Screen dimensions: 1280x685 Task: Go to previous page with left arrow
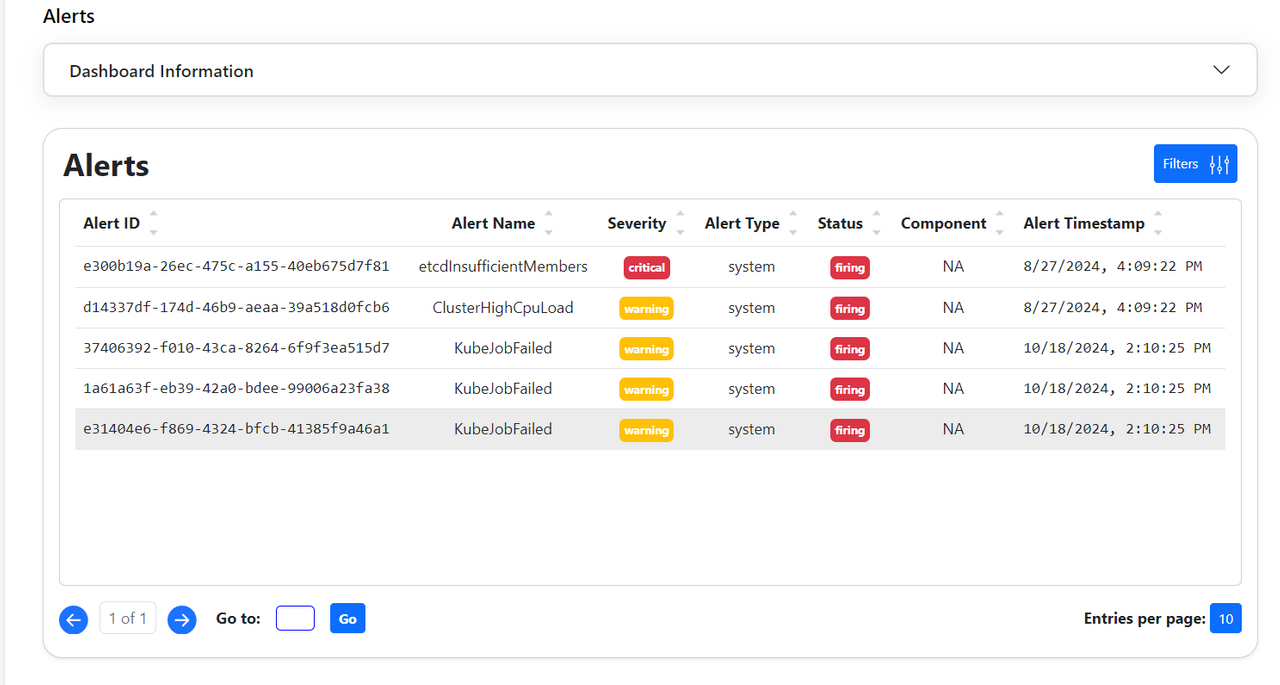point(73,620)
